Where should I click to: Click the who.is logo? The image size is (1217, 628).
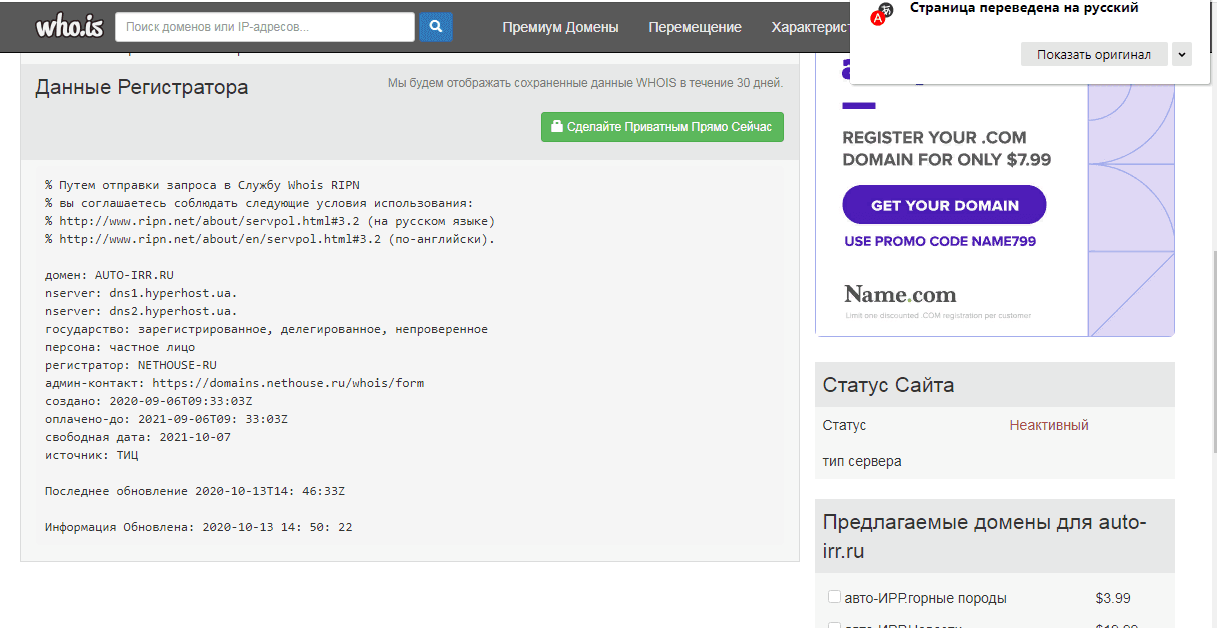pyautogui.click(x=69, y=27)
